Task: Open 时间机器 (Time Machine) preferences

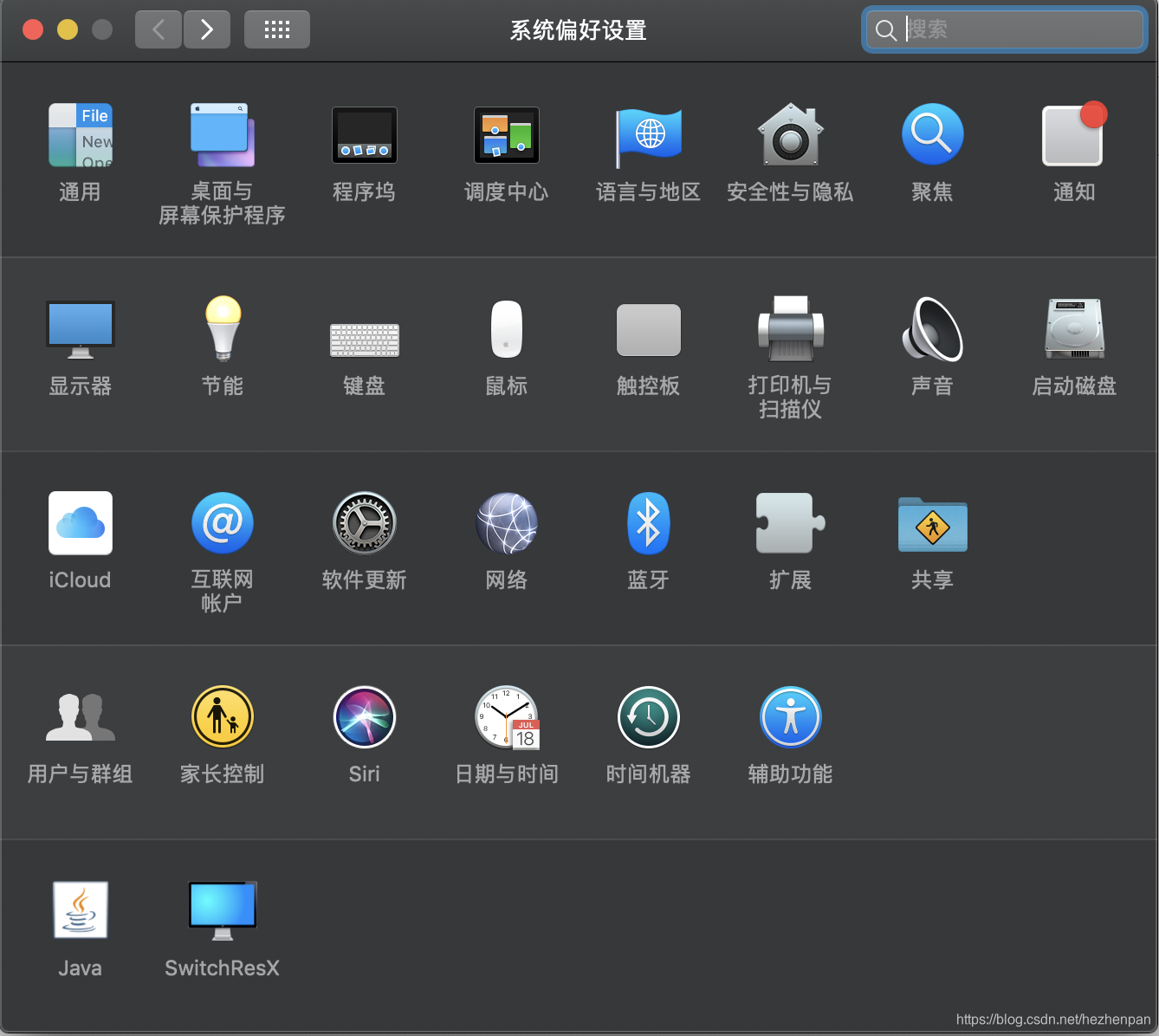Action: coord(649,717)
